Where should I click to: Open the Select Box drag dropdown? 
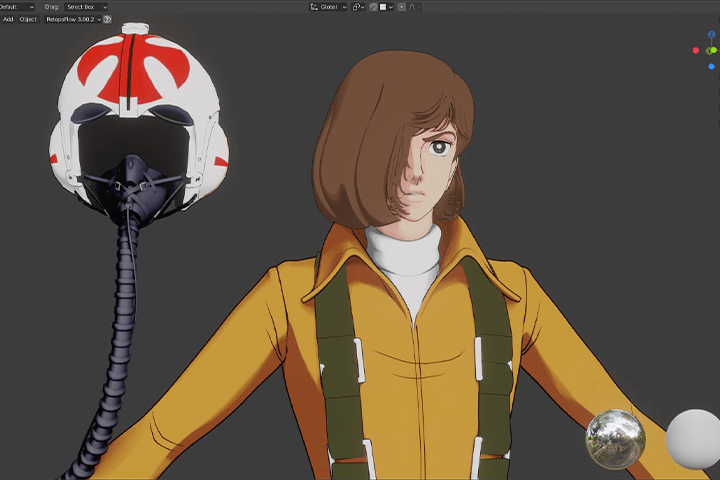click(86, 7)
